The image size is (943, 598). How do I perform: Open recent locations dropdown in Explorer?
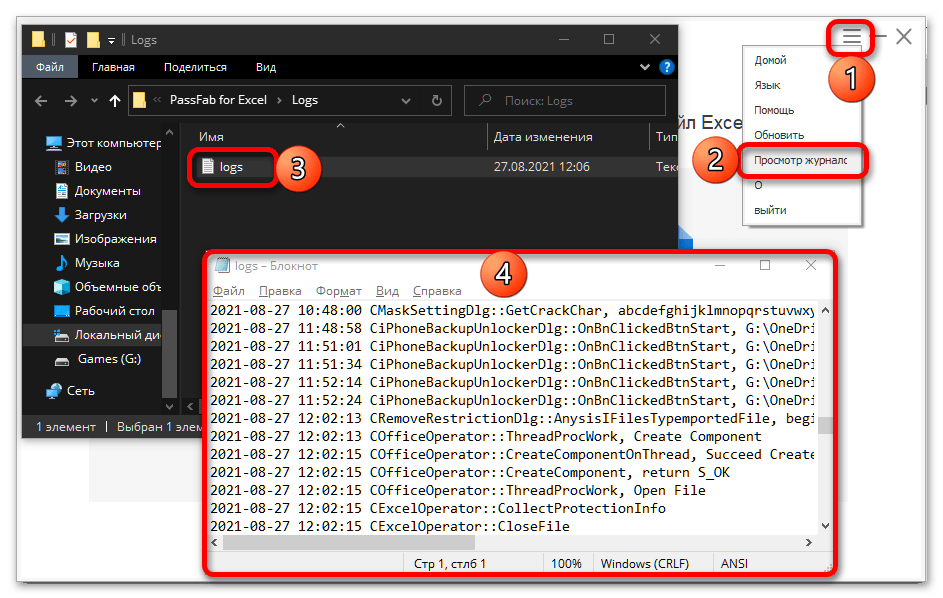[94, 101]
